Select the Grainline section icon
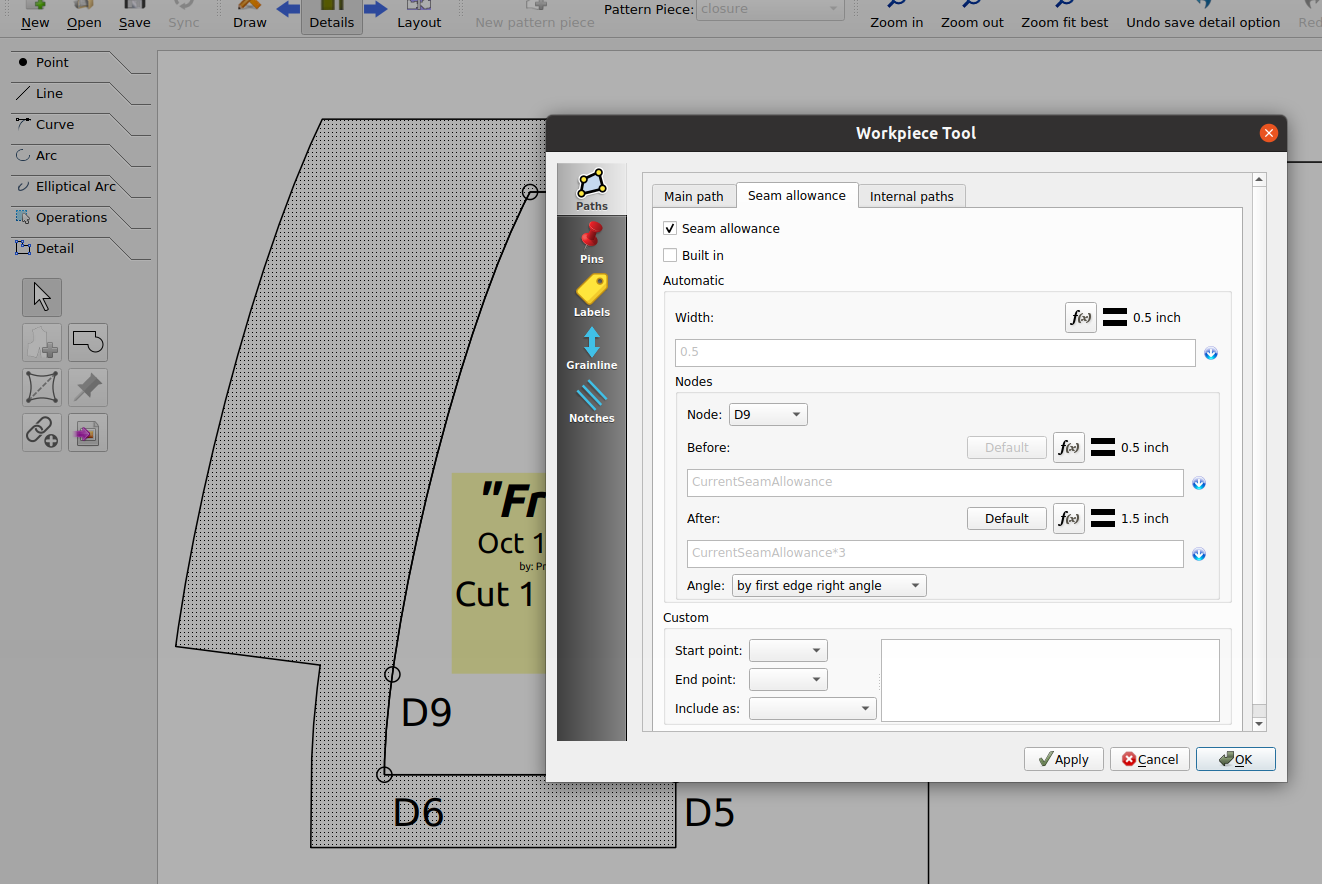The width and height of the screenshot is (1322, 884). tap(591, 349)
